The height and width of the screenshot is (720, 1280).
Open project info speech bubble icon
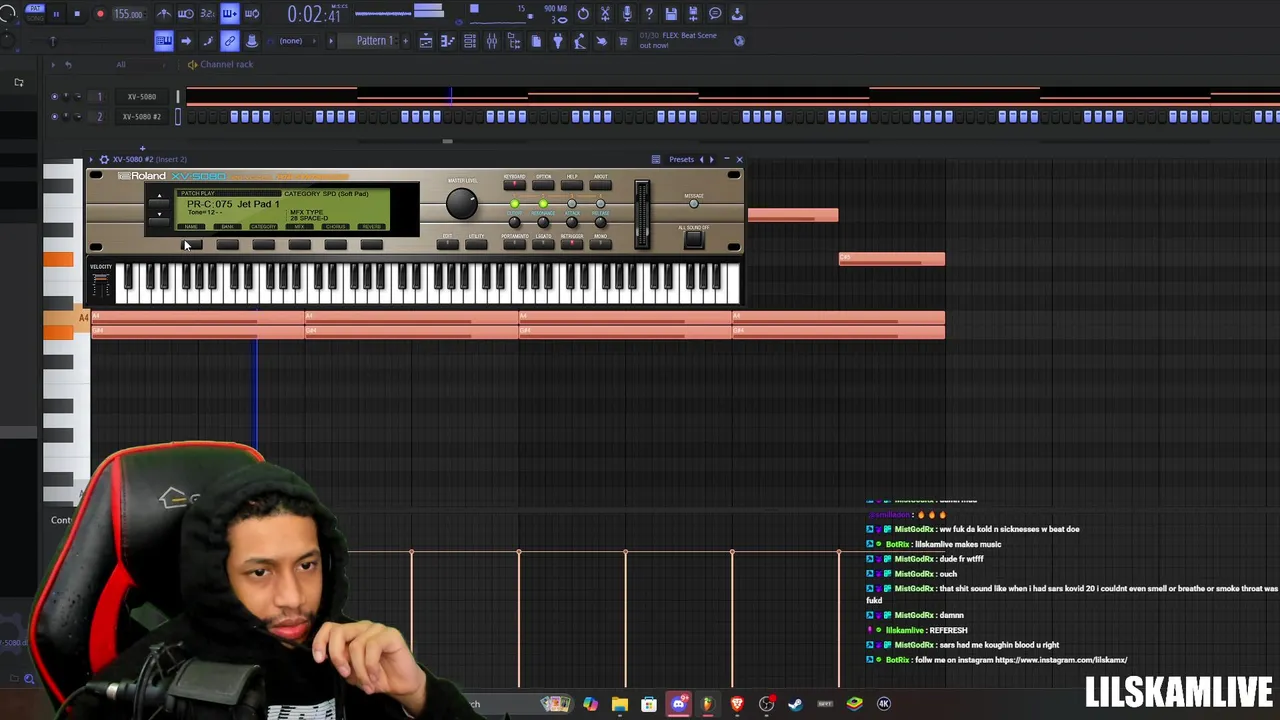pos(715,14)
